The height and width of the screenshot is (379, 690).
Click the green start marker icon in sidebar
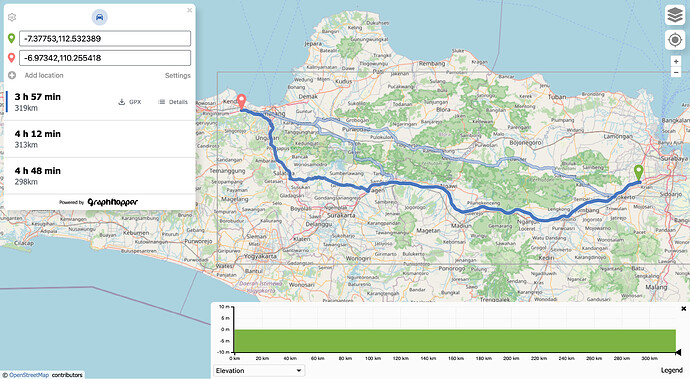point(11,39)
